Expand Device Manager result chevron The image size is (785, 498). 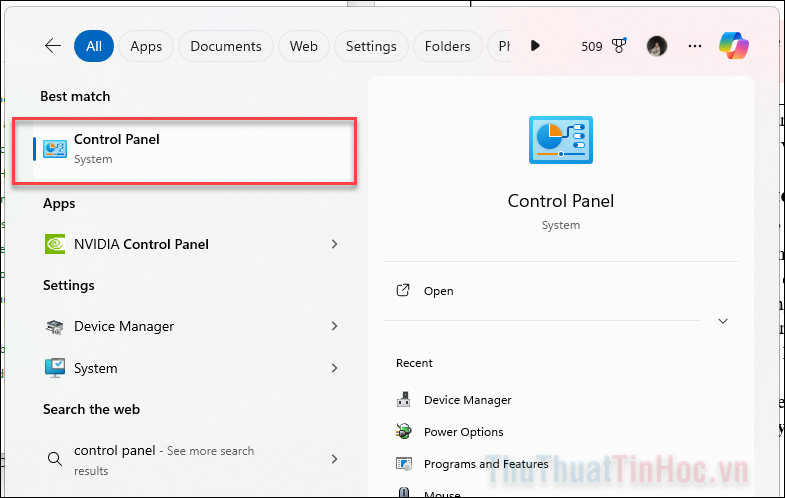(x=334, y=326)
